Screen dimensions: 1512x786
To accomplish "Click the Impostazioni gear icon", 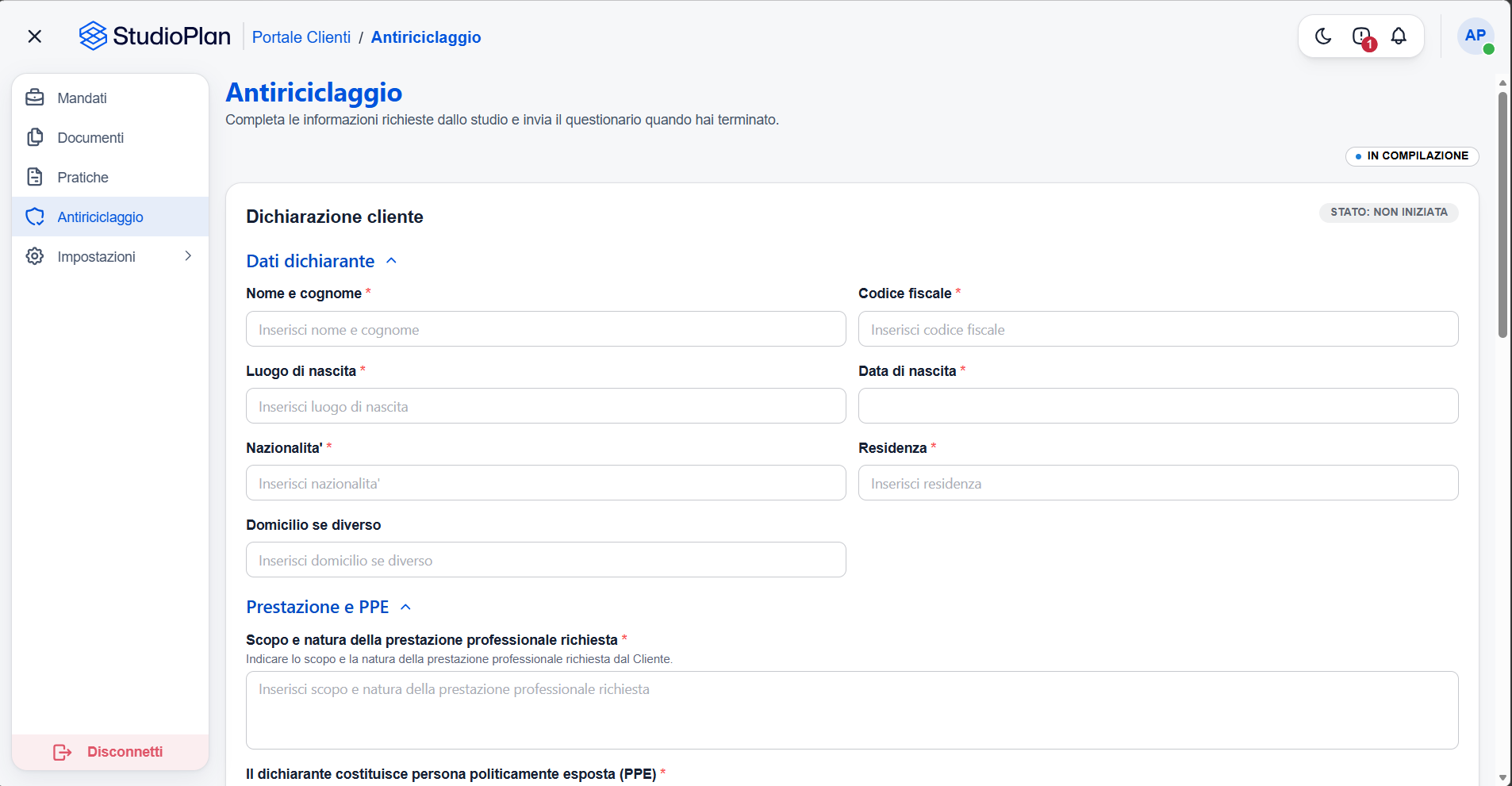I will pos(35,256).
